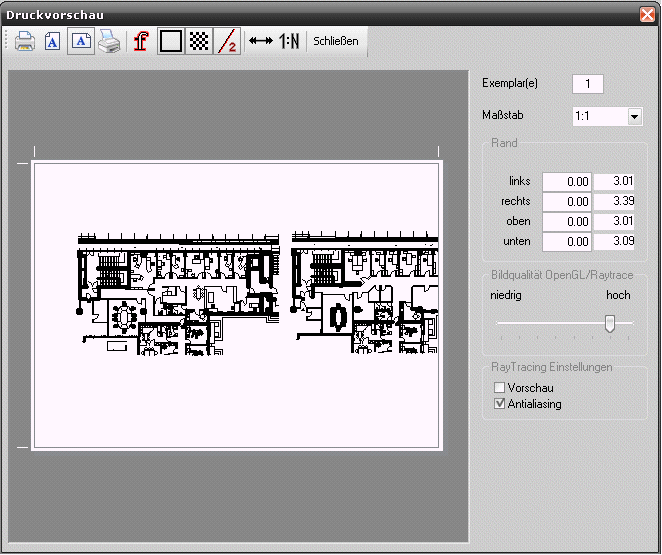Click the links margin 0.00 field
The width and height of the screenshot is (662, 555).
[x=567, y=181]
